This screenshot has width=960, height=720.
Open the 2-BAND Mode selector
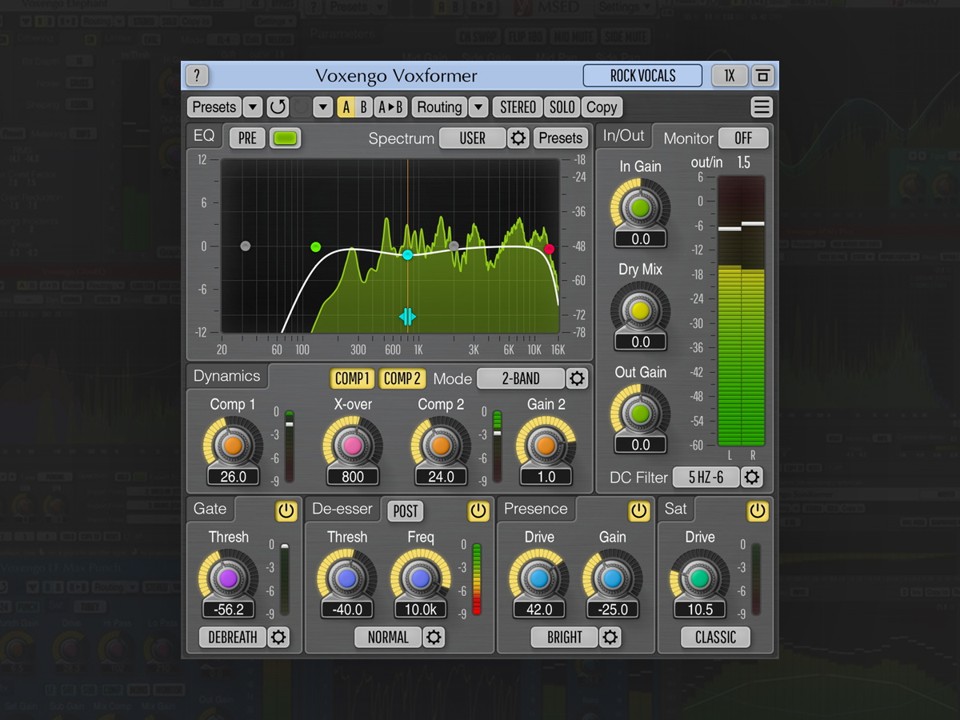click(520, 378)
